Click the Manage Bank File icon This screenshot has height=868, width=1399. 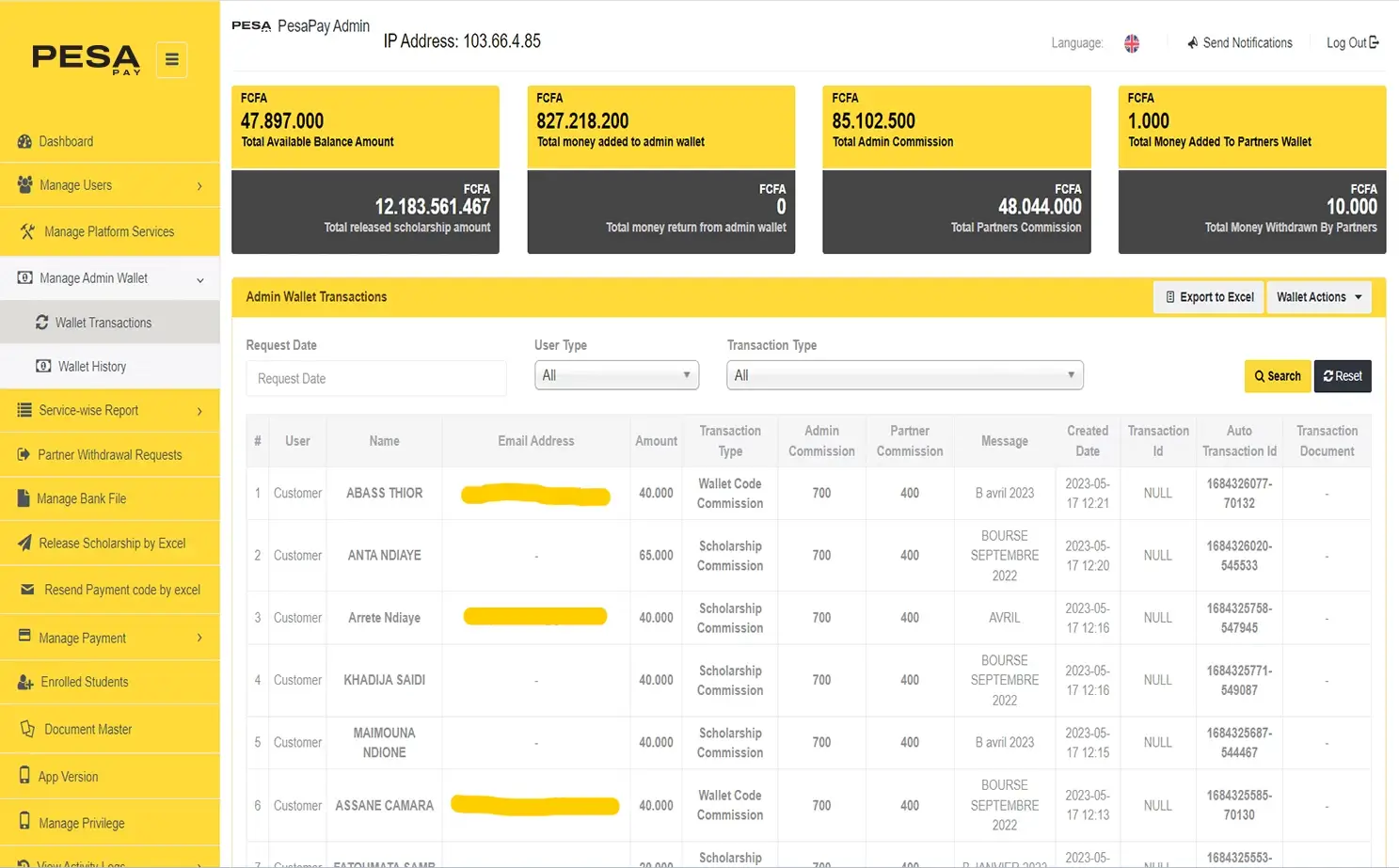click(x=26, y=498)
